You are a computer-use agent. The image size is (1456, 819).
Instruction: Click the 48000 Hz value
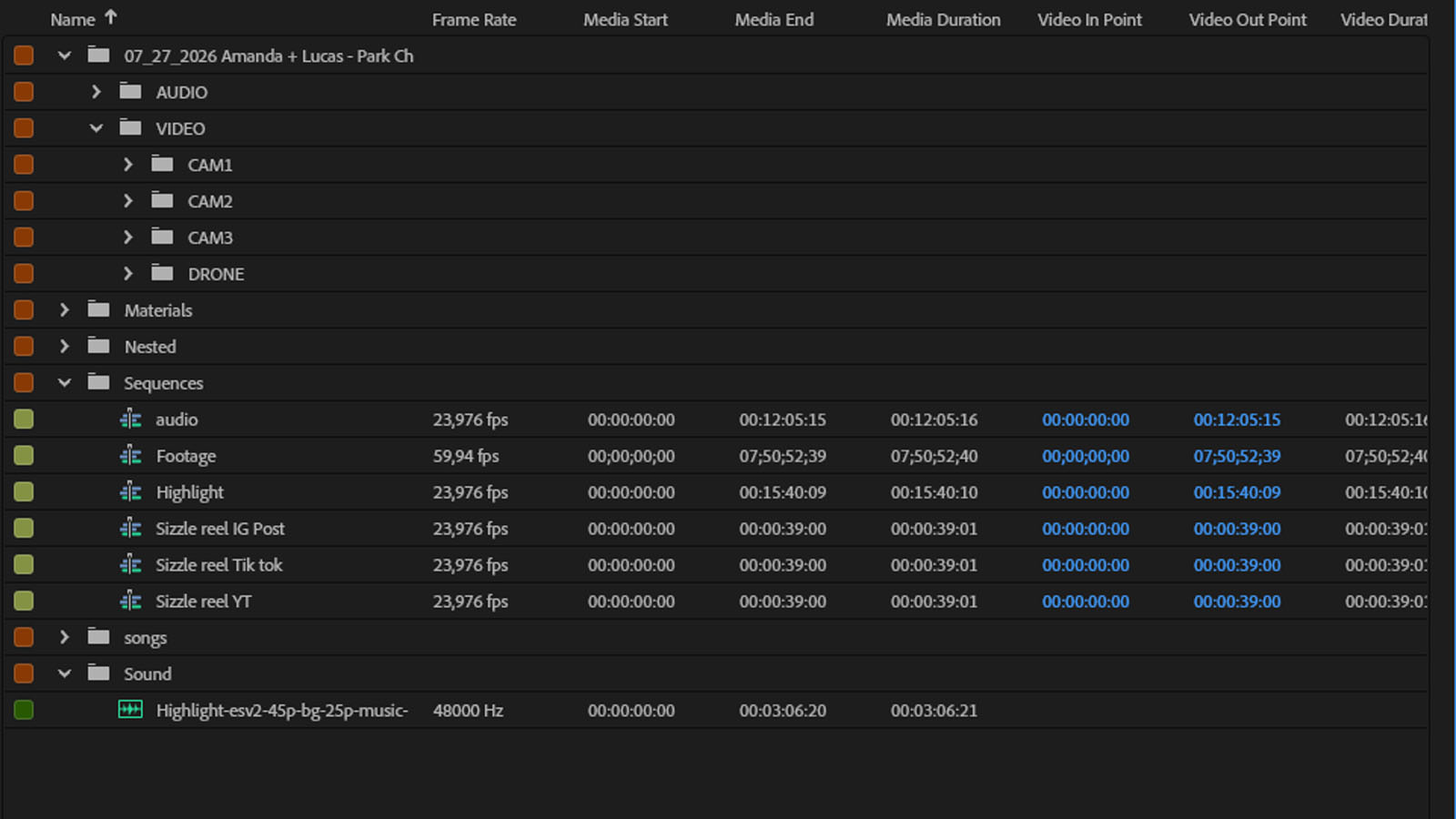(468, 711)
